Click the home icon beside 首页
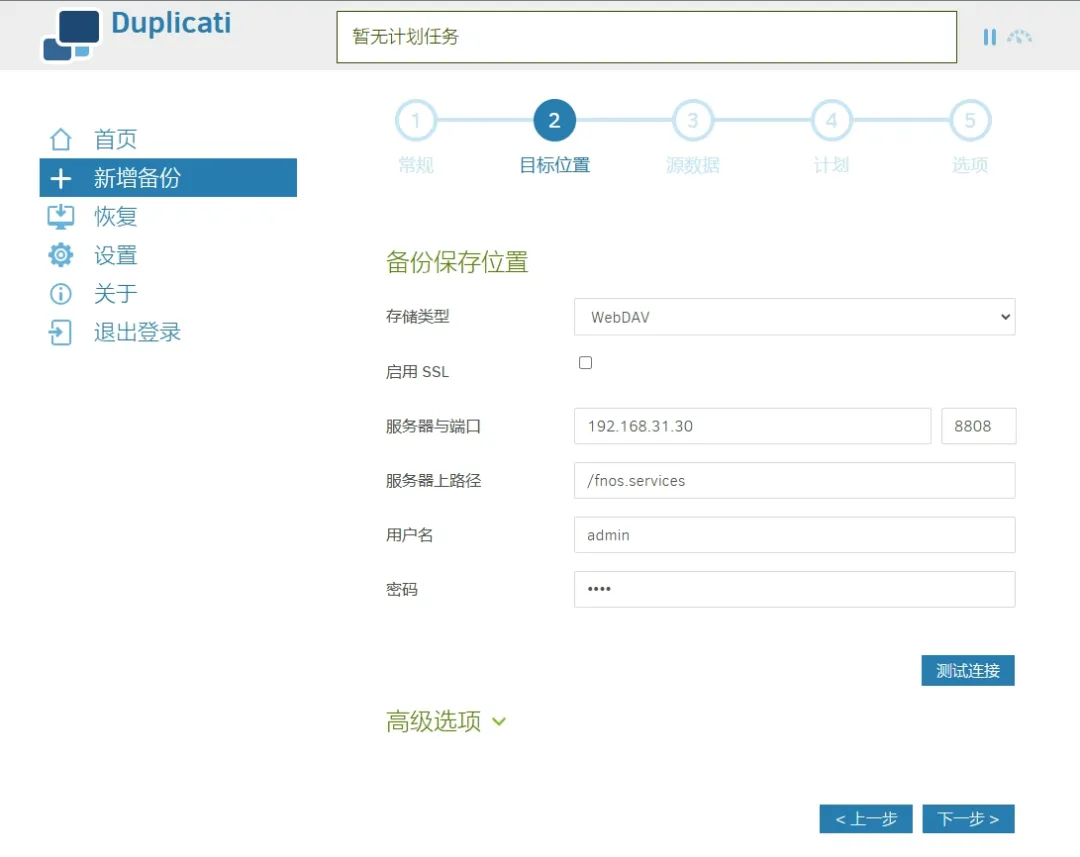Image resolution: width=1080 pixels, height=857 pixels. click(x=61, y=140)
